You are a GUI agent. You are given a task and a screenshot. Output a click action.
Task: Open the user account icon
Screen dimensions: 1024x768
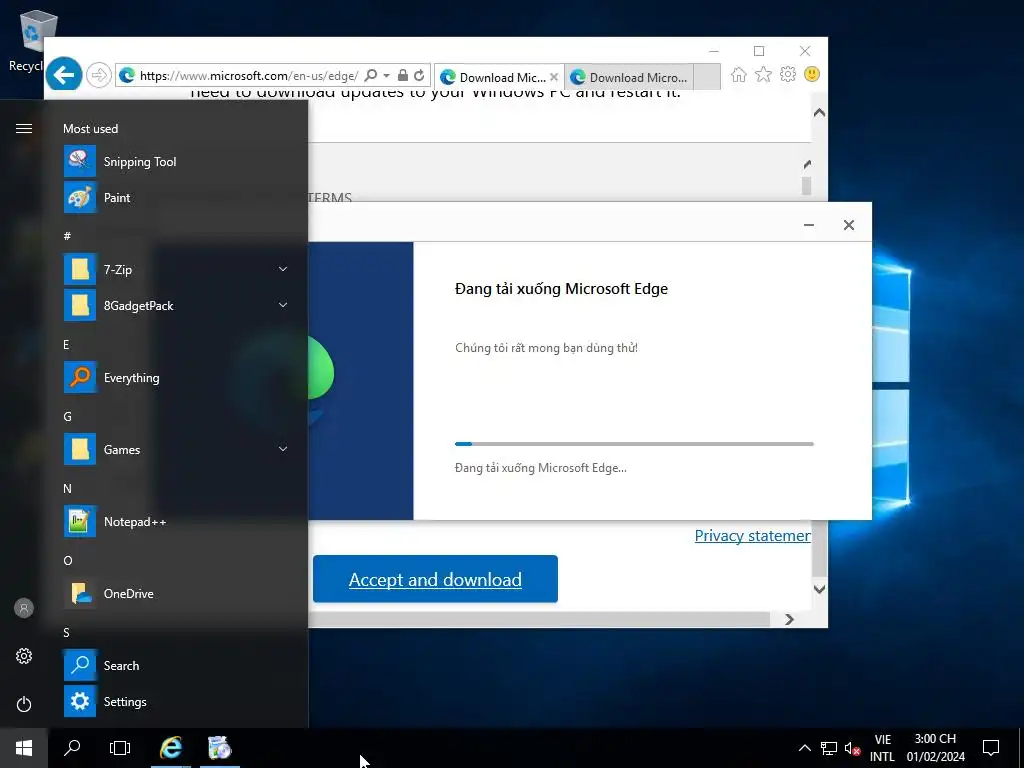click(x=24, y=608)
